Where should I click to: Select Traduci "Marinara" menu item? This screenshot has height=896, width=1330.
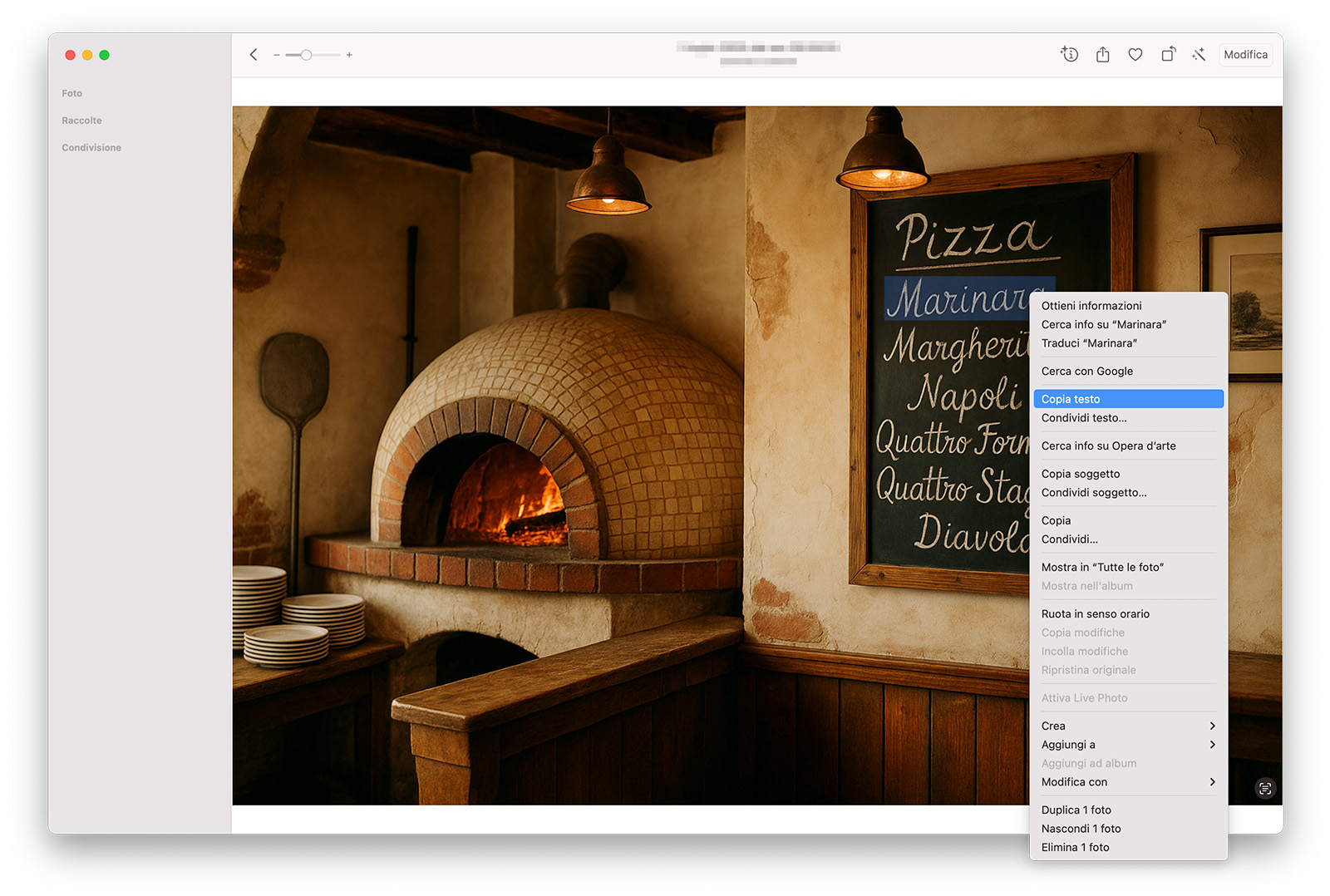tap(1089, 343)
